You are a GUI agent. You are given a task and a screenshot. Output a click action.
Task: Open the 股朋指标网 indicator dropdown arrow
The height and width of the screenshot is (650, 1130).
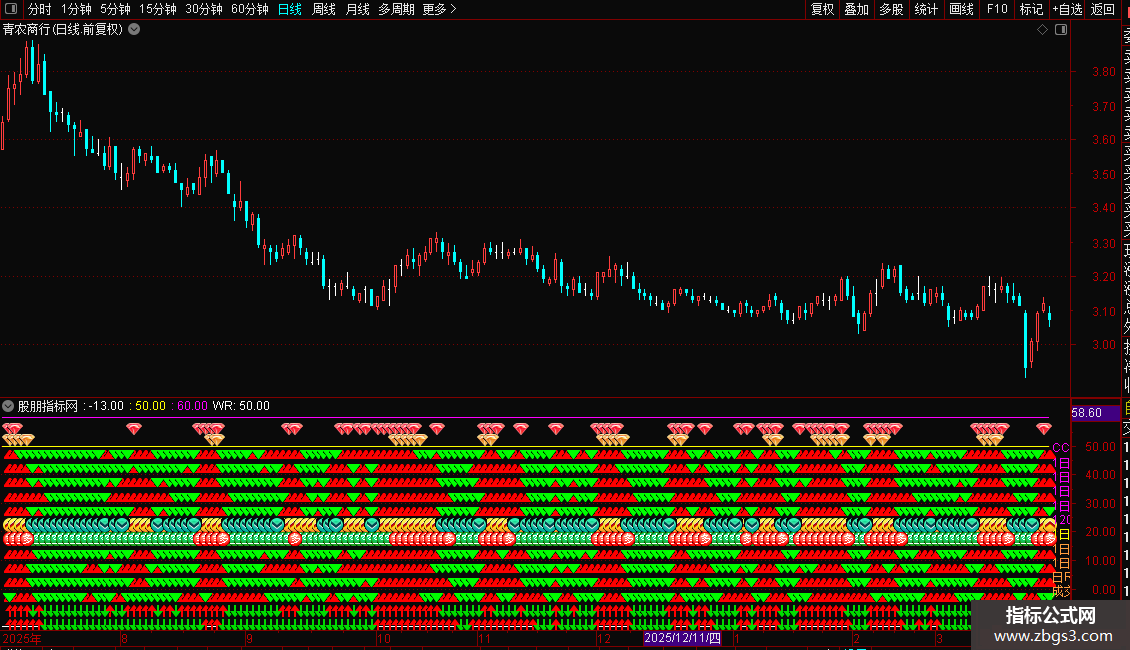[8, 406]
